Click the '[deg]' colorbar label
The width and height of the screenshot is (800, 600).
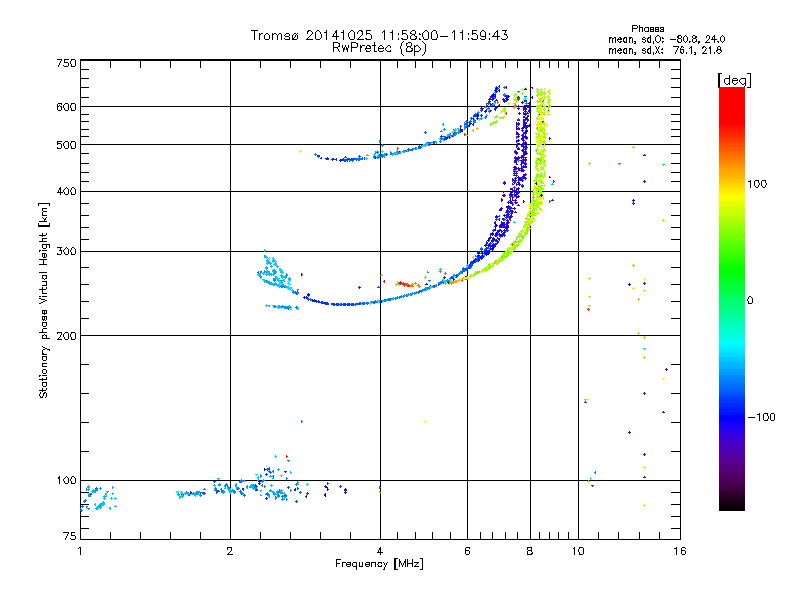click(734, 80)
